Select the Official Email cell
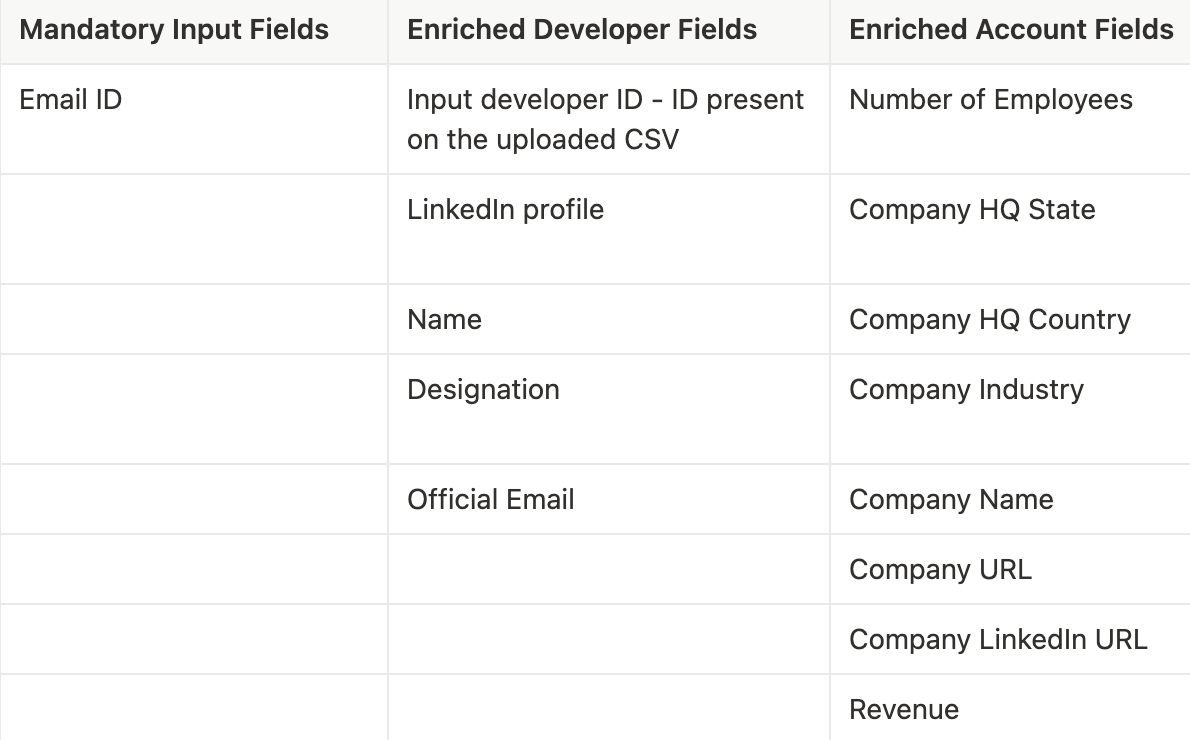1190x740 pixels. 491,500
